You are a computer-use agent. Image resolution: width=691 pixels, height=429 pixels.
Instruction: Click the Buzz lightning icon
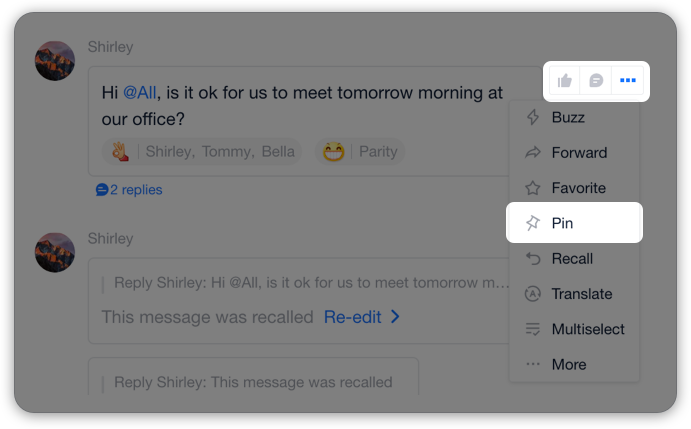[x=533, y=117]
